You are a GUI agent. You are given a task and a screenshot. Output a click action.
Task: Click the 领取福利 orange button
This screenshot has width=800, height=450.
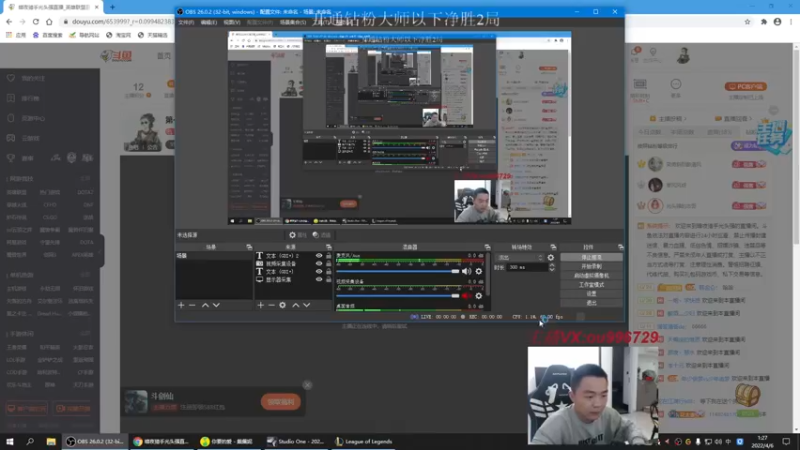tap(281, 402)
